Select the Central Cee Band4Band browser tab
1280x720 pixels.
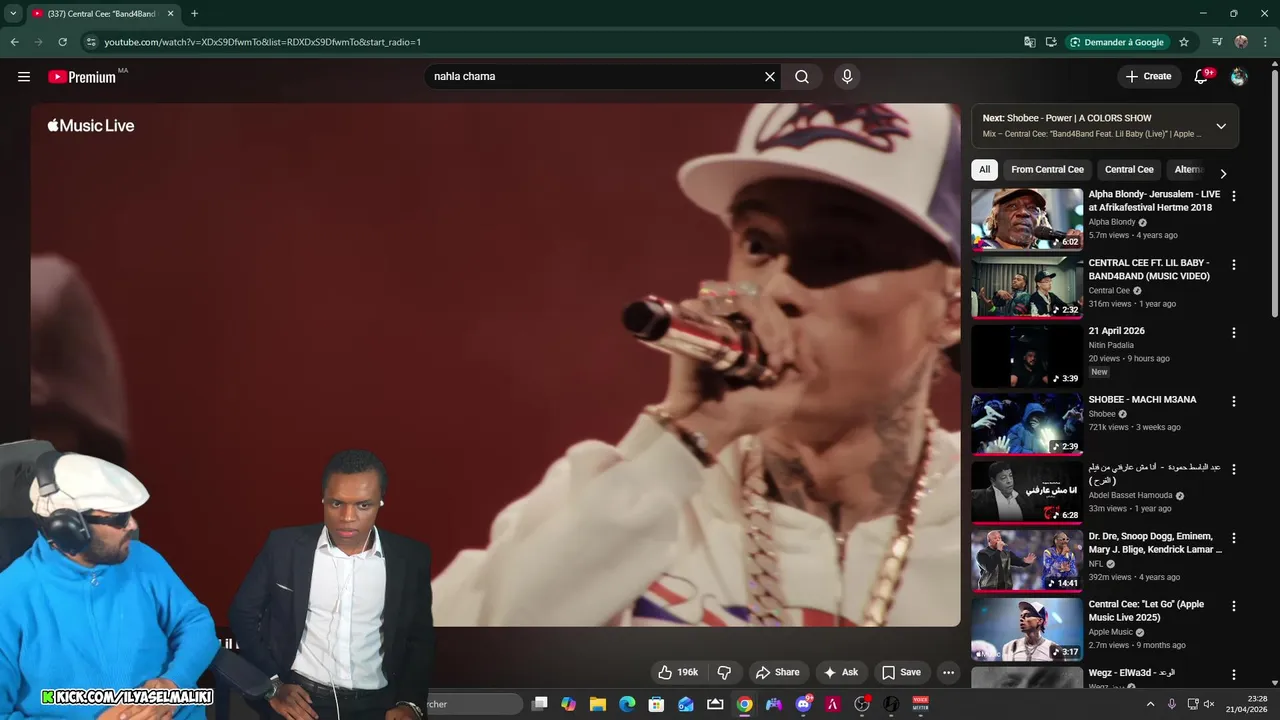click(x=101, y=14)
